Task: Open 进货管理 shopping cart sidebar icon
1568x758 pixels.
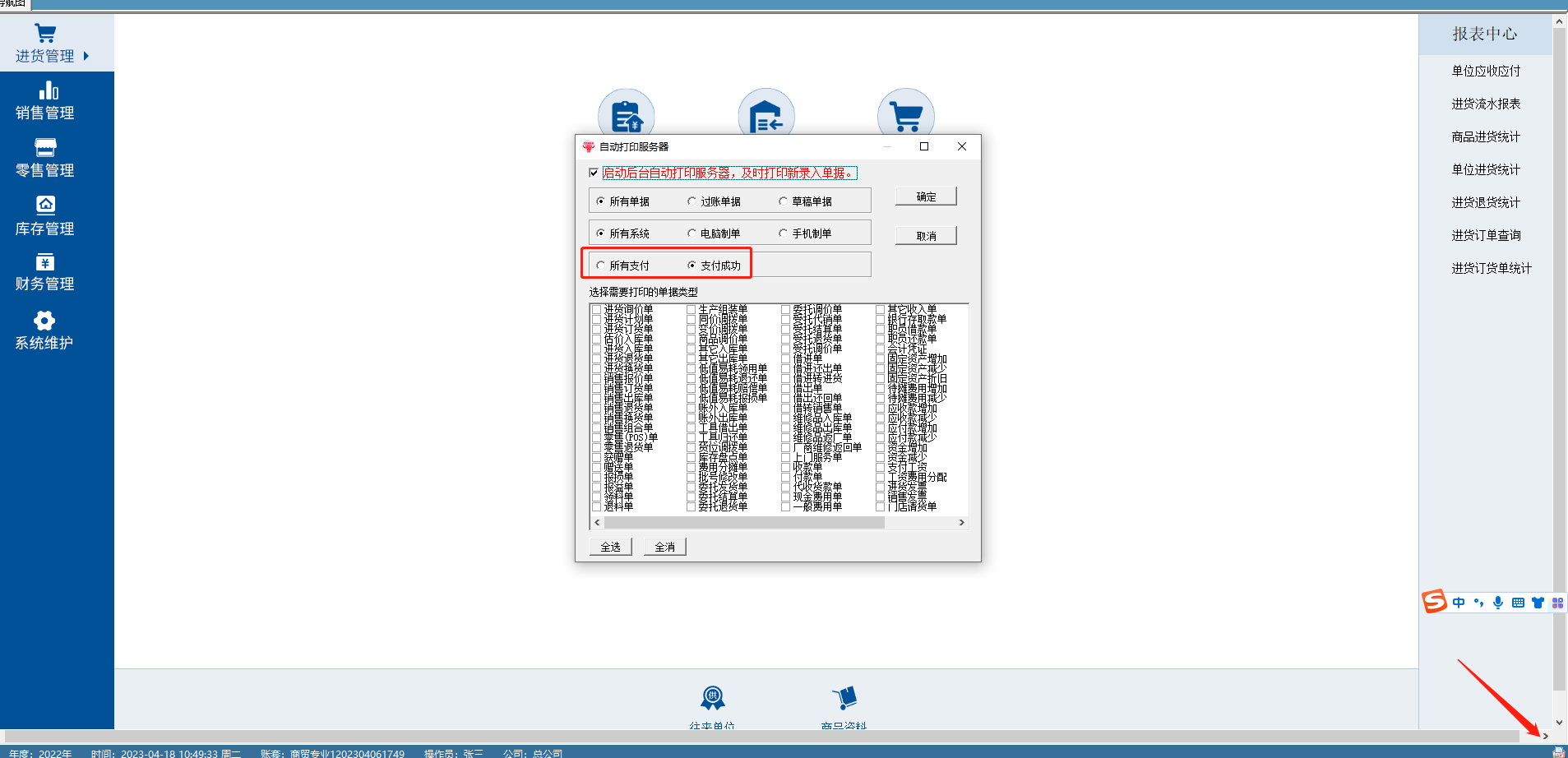Action: click(45, 34)
